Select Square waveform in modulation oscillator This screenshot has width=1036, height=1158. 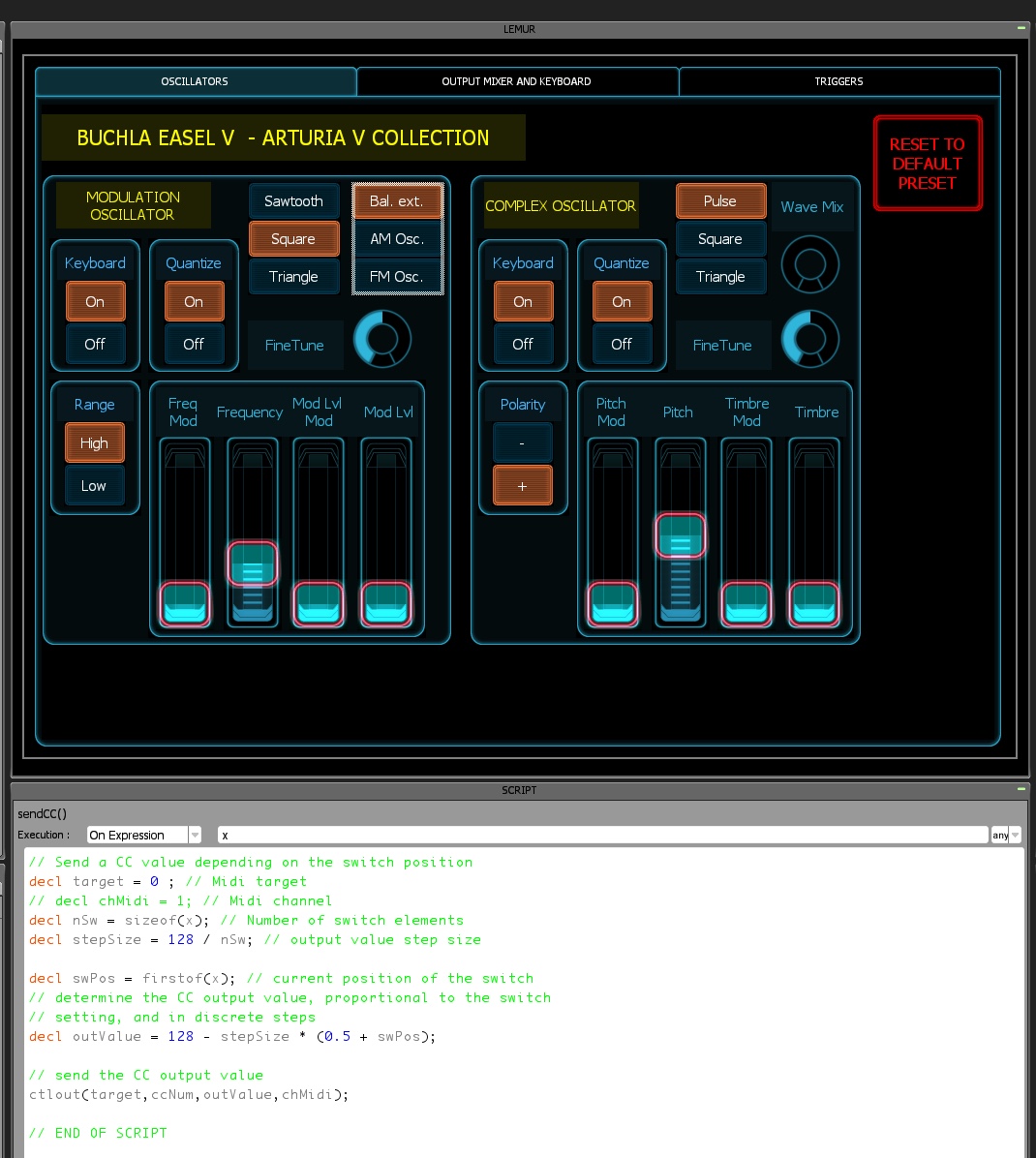point(294,238)
